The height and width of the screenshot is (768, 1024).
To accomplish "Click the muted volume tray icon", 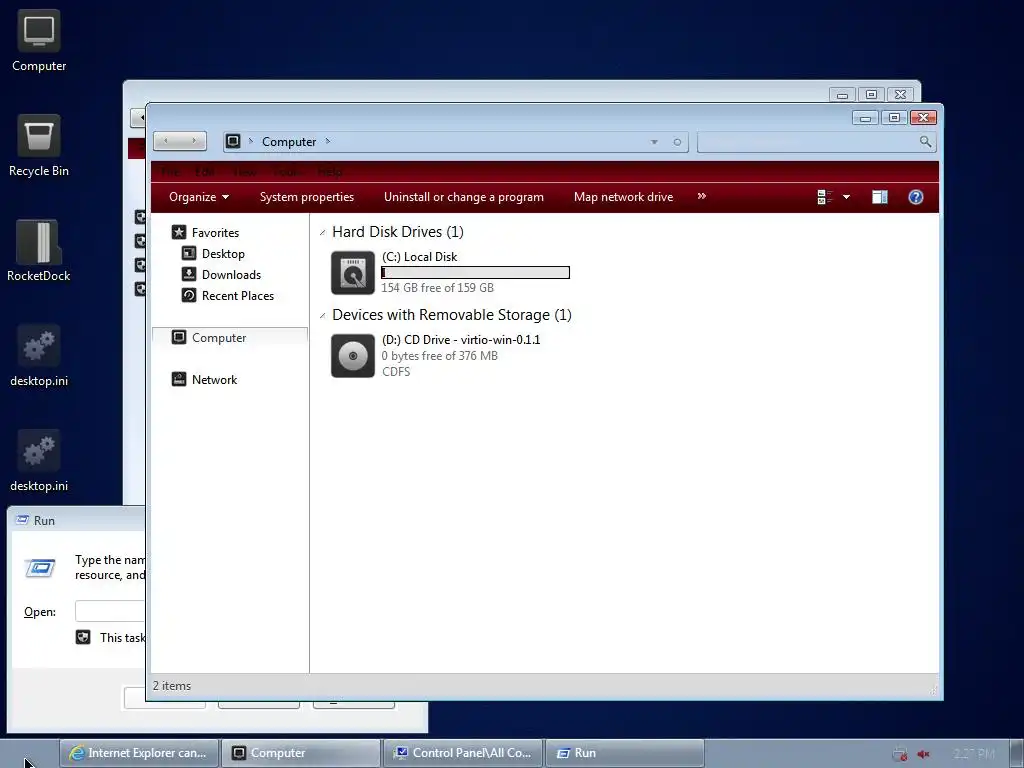I will point(923,754).
